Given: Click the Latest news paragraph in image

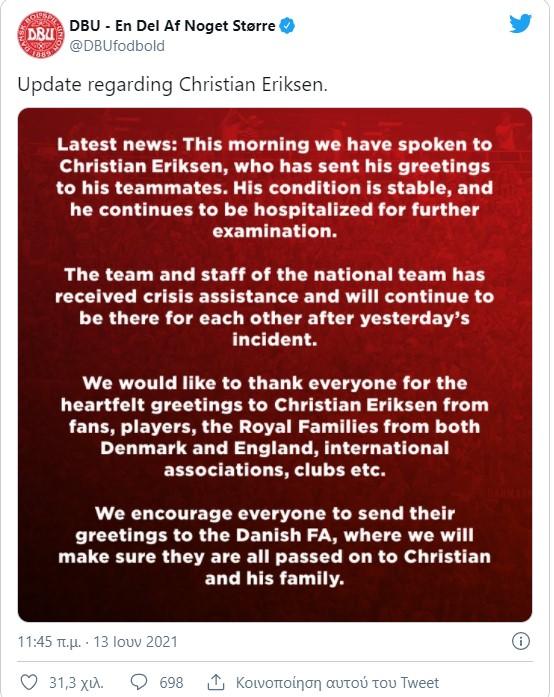Looking at the screenshot, I should click(x=275, y=188).
